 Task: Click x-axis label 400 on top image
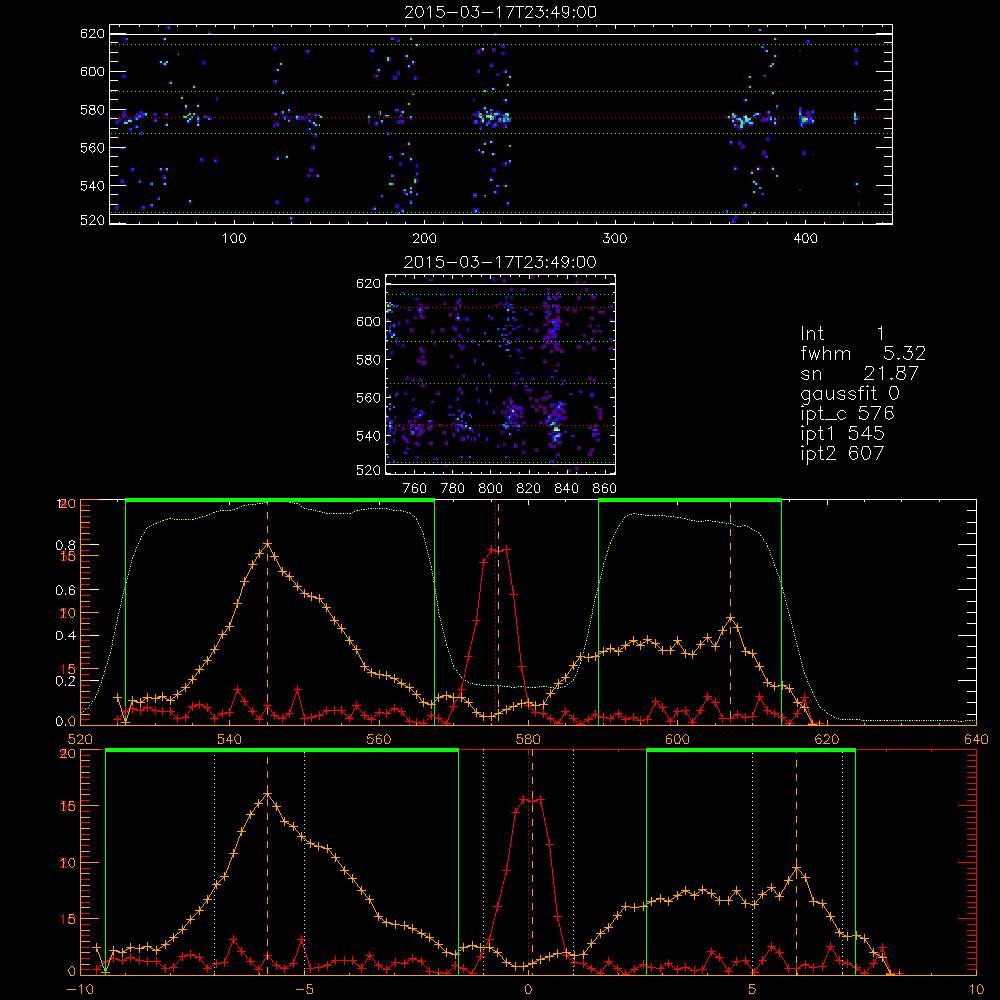[x=805, y=239]
